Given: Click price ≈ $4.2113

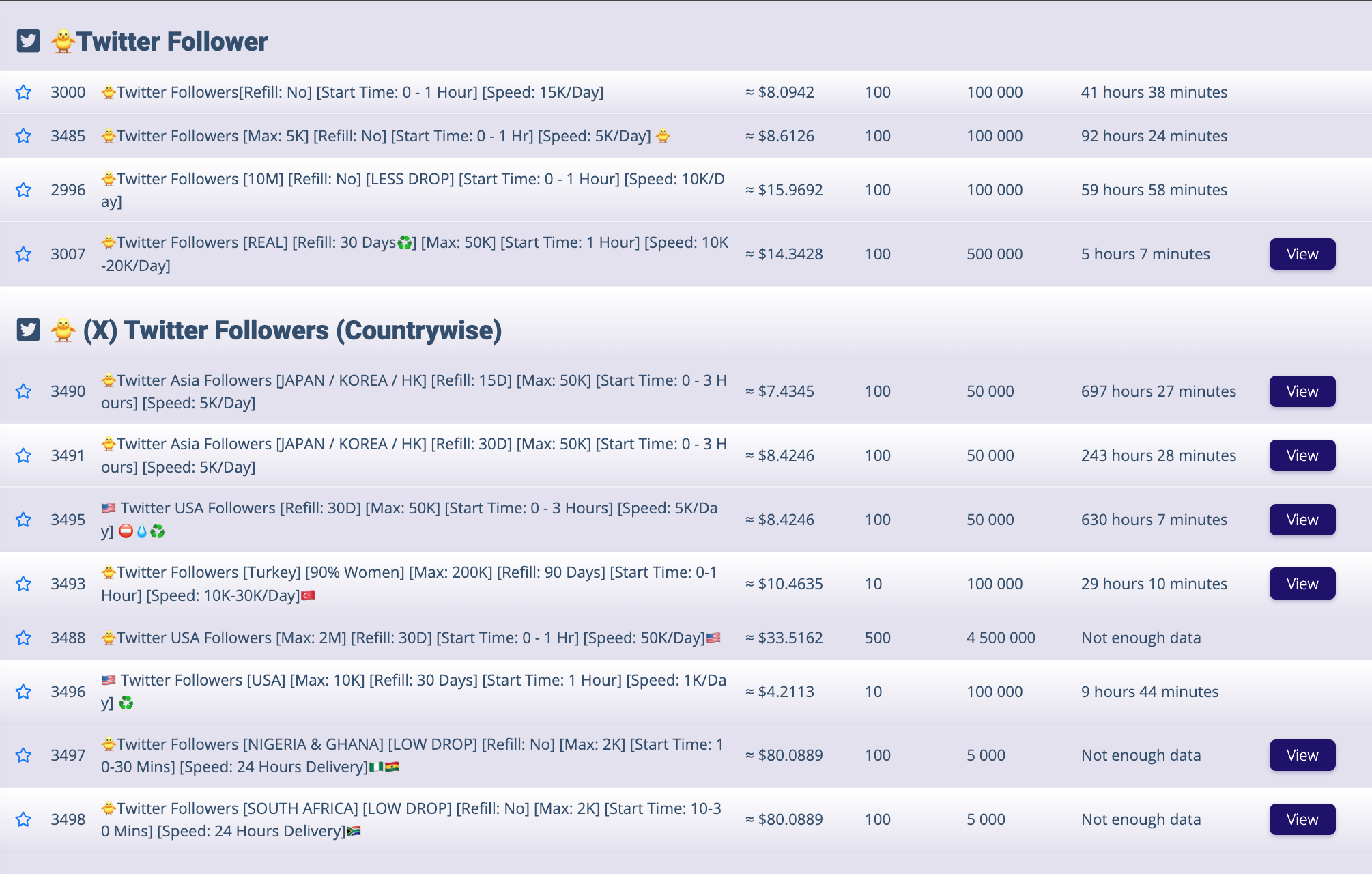Looking at the screenshot, I should pos(780,692).
